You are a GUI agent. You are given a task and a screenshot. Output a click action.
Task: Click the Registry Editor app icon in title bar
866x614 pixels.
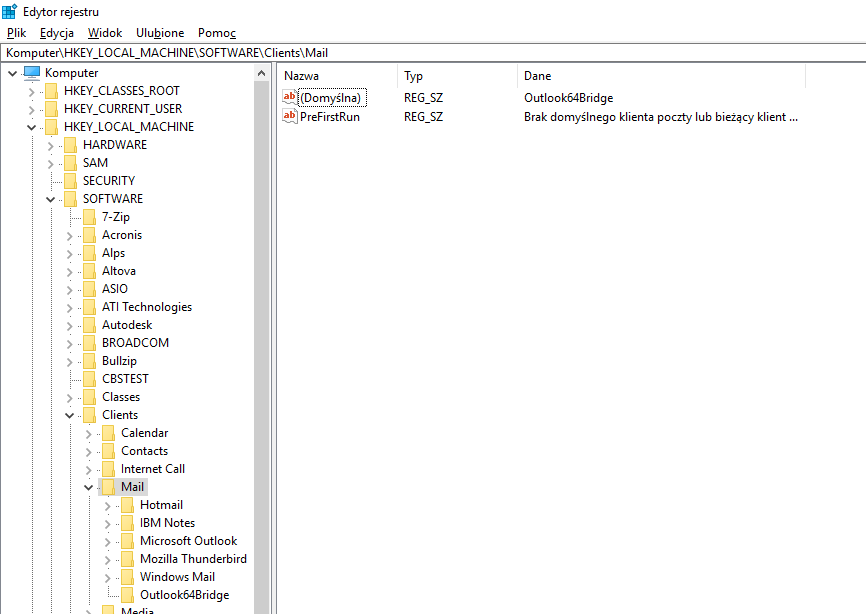click(9, 11)
